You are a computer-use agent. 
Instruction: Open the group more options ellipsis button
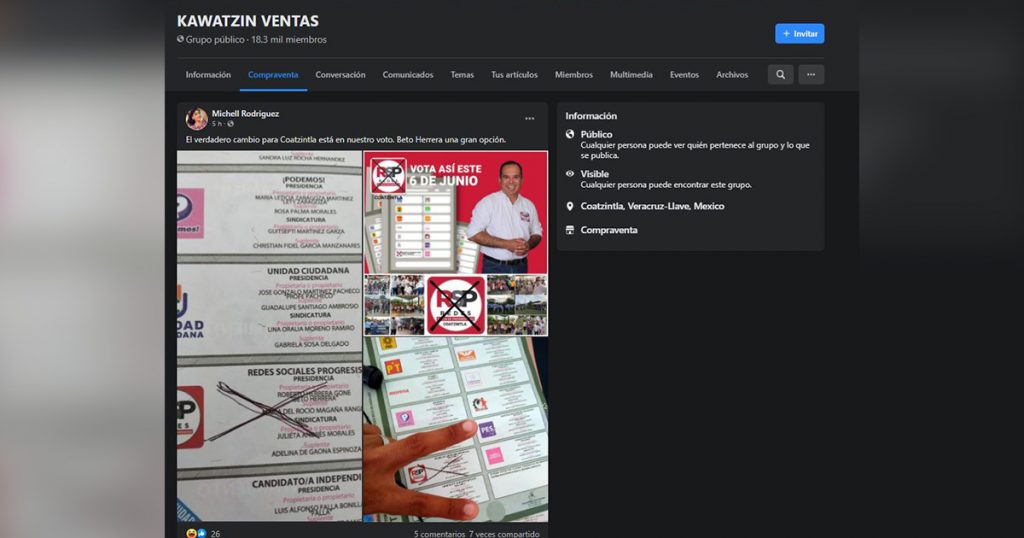[x=811, y=74]
